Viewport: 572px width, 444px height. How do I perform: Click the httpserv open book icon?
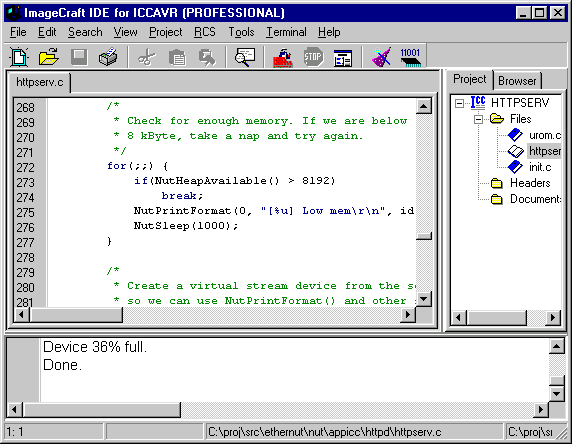515,151
